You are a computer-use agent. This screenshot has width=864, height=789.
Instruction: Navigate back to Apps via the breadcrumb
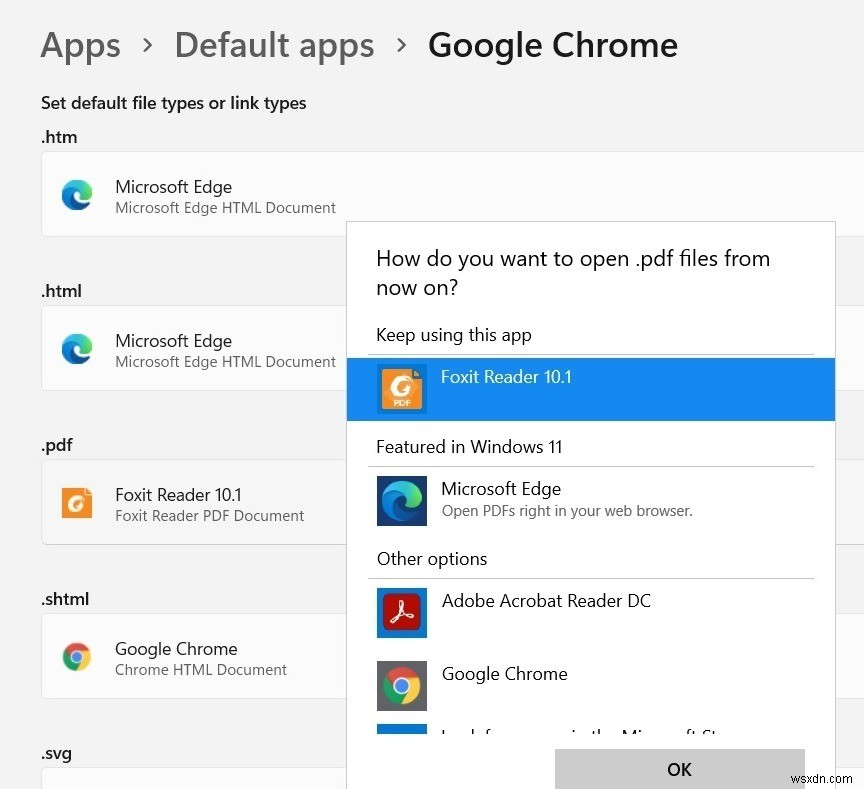(80, 44)
